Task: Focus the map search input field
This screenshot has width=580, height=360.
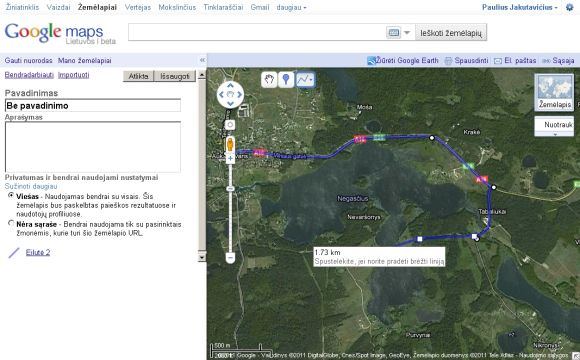Action: coord(257,33)
